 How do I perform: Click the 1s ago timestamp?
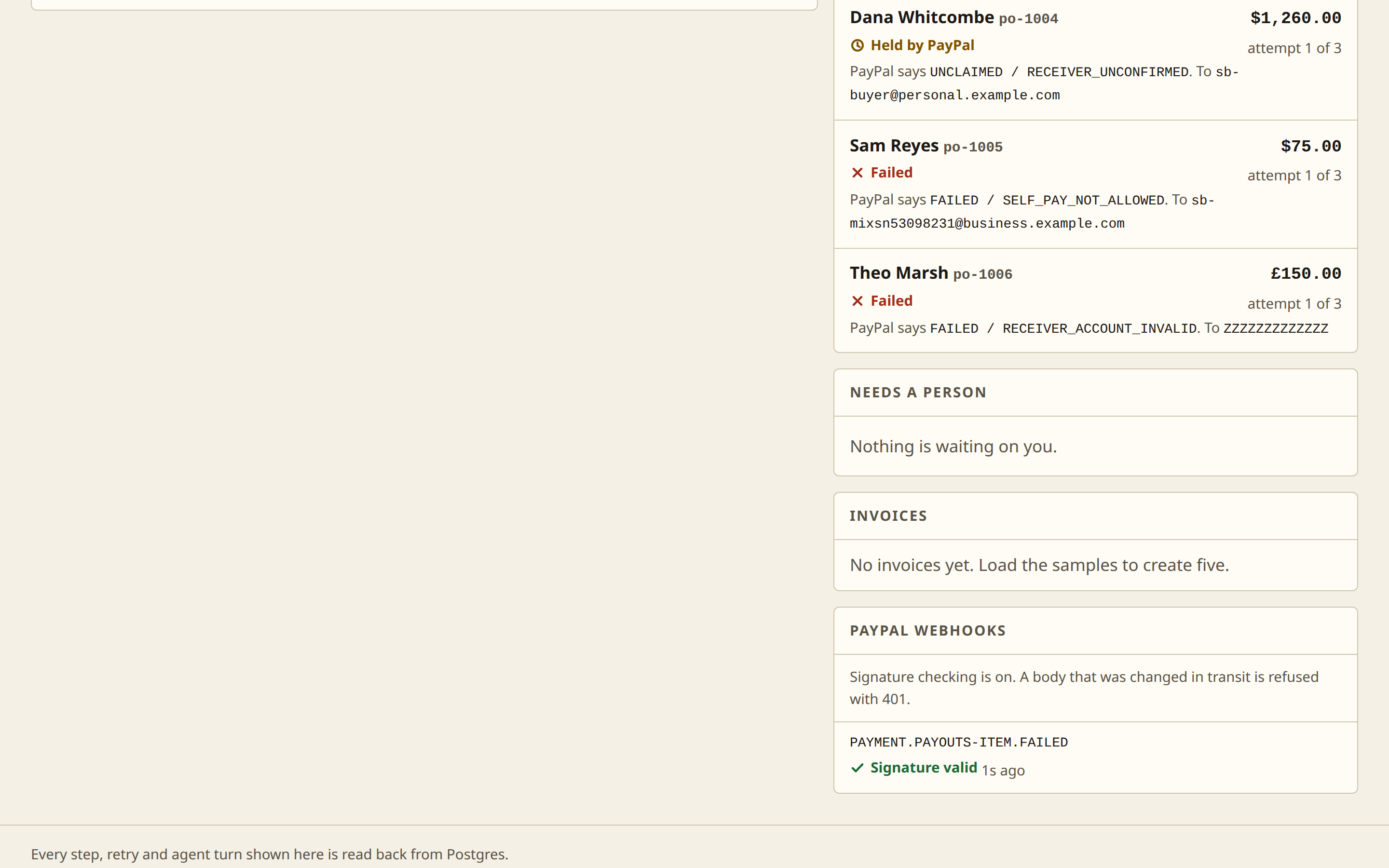click(1003, 771)
